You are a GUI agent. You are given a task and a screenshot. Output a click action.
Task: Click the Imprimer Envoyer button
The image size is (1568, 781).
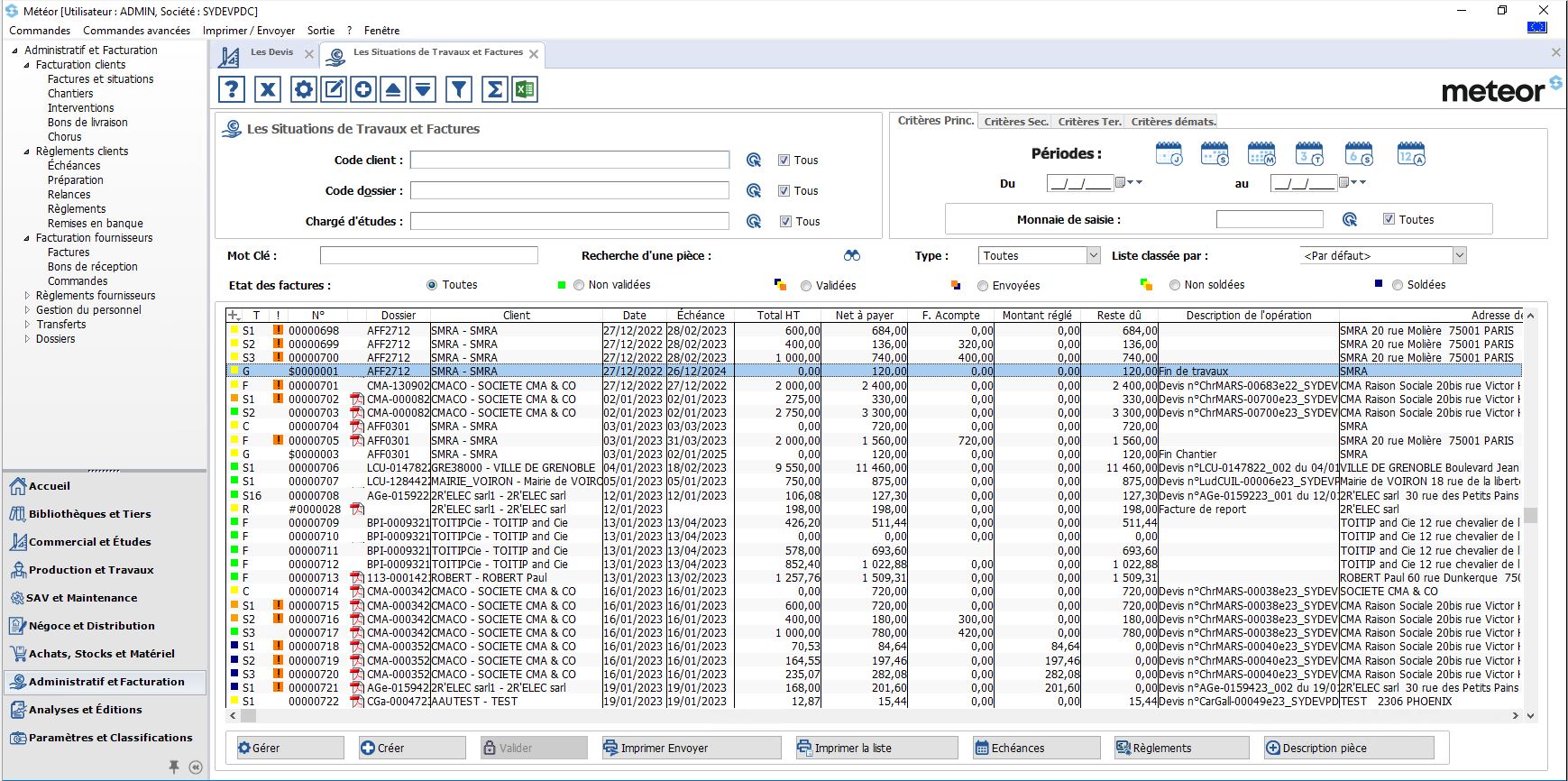tap(691, 749)
